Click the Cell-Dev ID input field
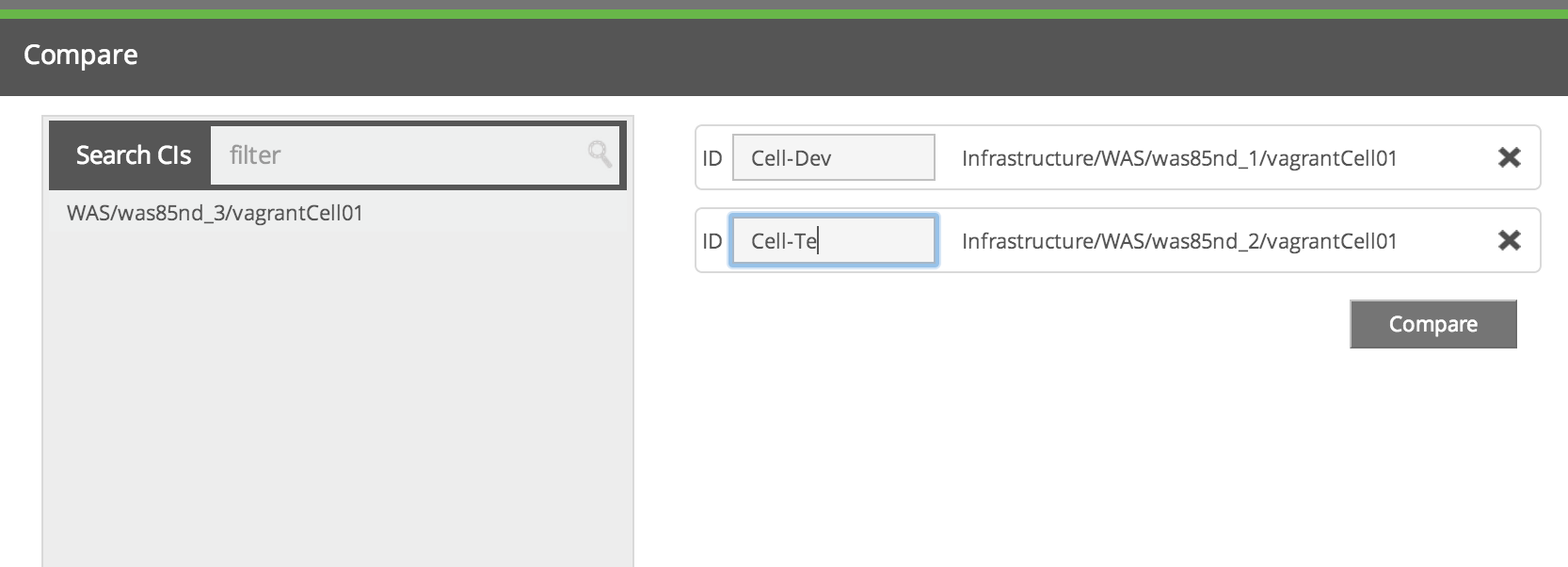This screenshot has width=1568, height=567. [x=833, y=158]
